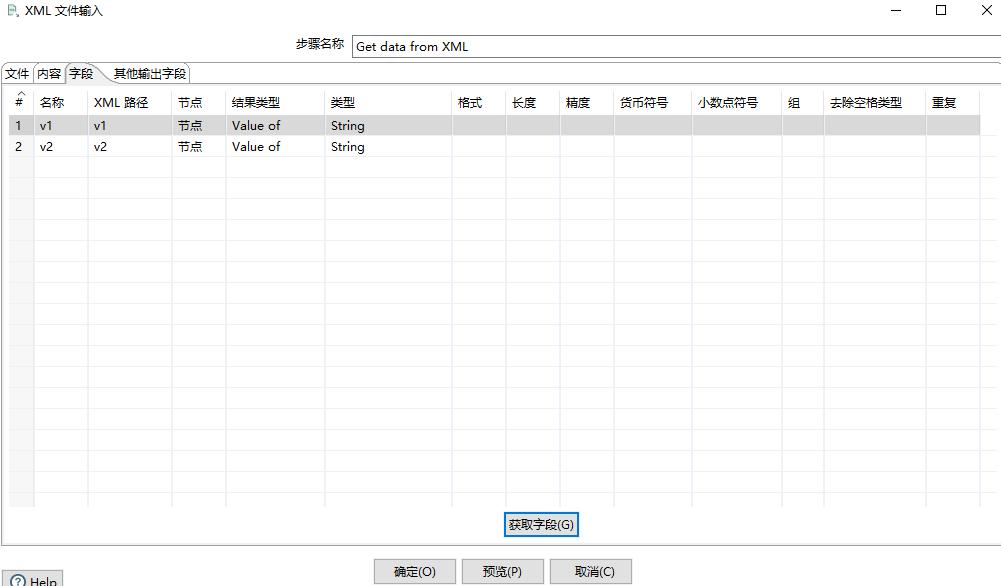Edit the 格式 cell for field v1
Screen dimensions: 1001x586
tap(477, 125)
